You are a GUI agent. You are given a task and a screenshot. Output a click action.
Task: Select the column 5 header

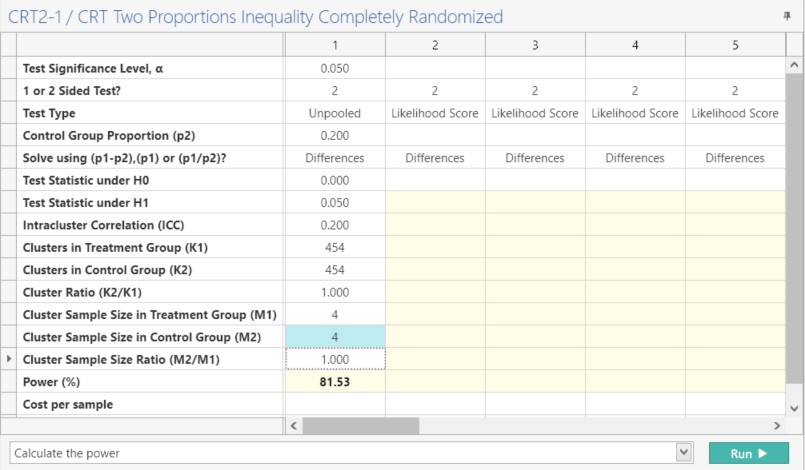735,45
